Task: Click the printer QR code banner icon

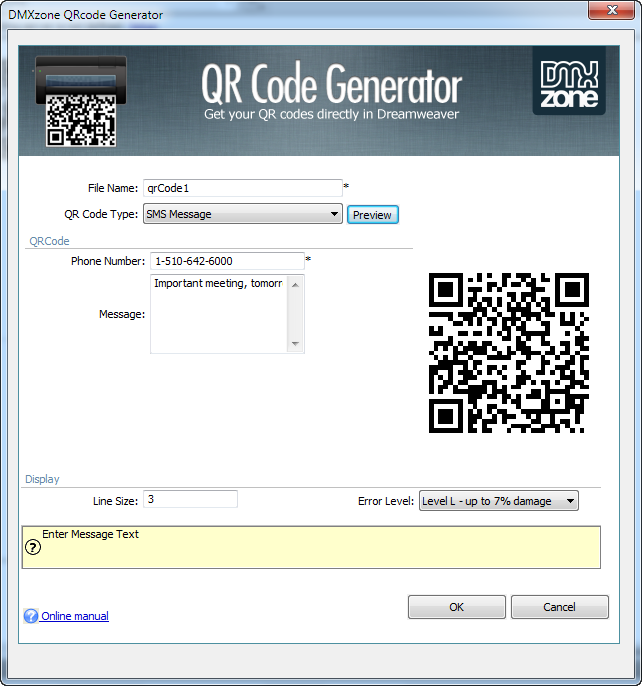Action: tap(81, 101)
